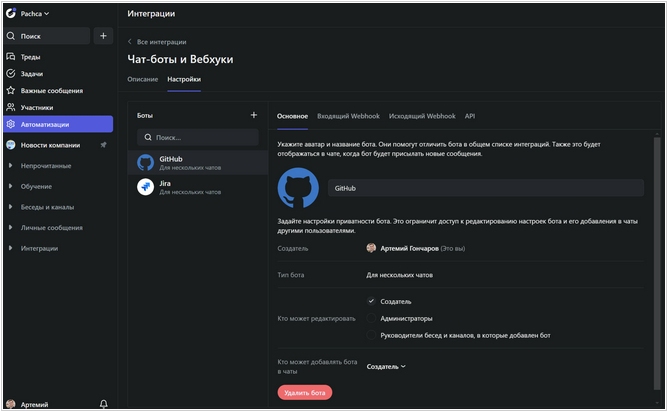667x411 pixels.
Task: Click the notification bell icon
Action: (x=104, y=404)
